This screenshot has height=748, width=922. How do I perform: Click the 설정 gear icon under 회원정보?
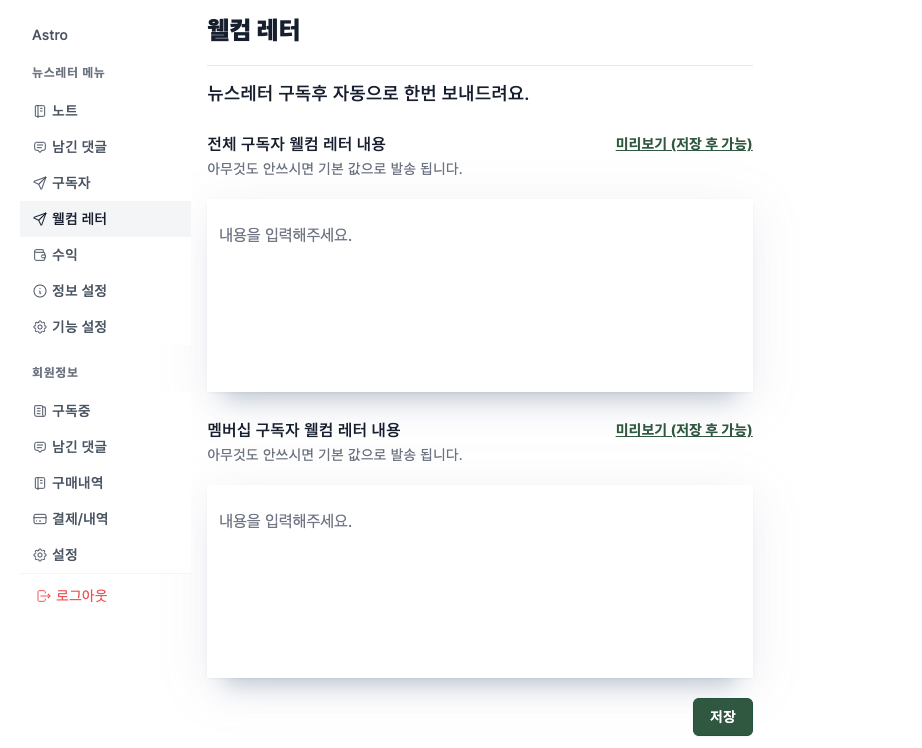pyautogui.click(x=39, y=555)
